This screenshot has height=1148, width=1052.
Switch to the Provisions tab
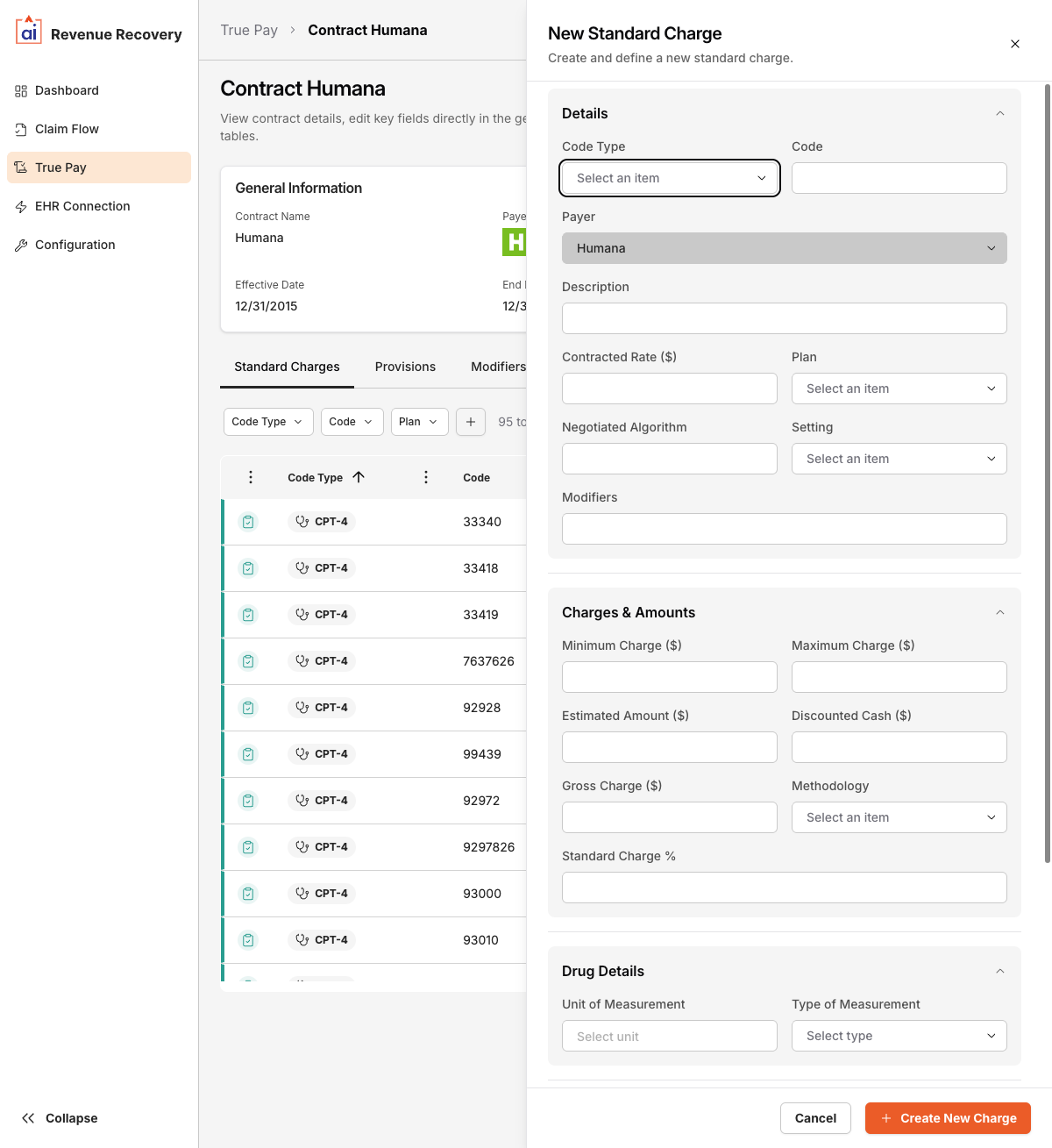click(405, 367)
